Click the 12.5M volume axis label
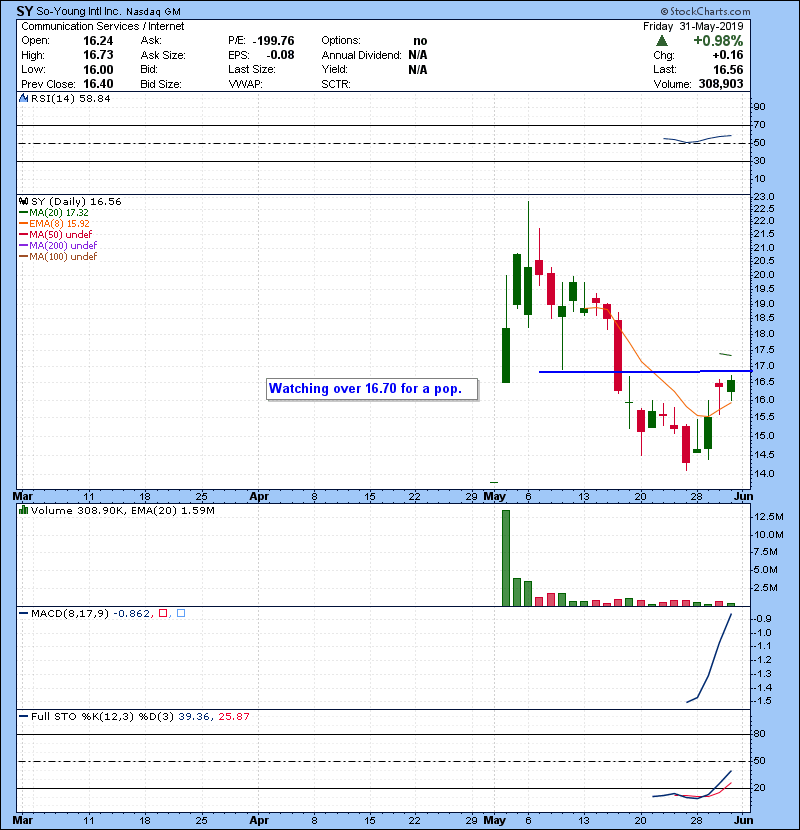Image resolution: width=800 pixels, height=830 pixels. pyautogui.click(x=768, y=517)
